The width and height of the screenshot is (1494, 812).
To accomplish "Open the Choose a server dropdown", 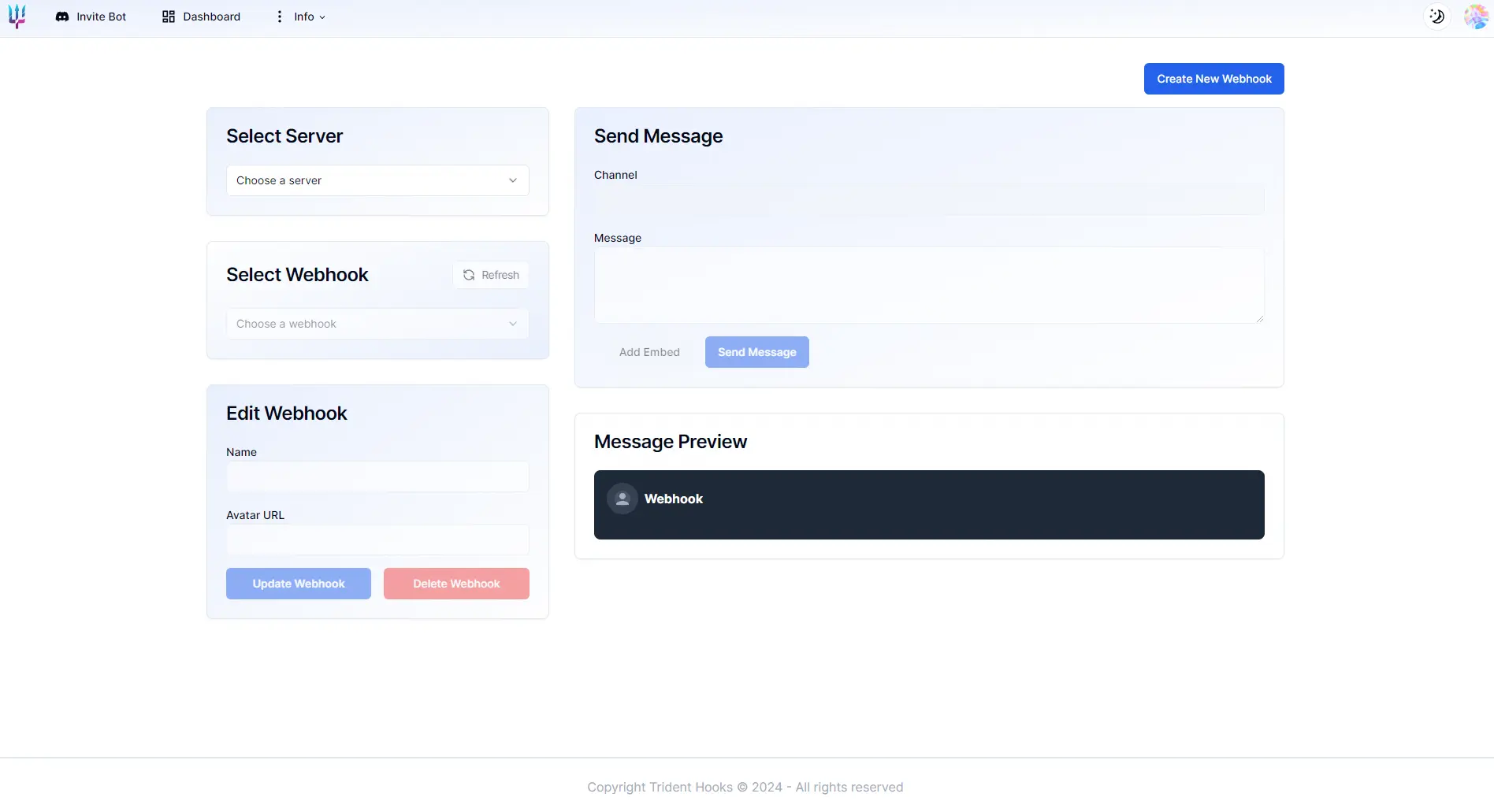I will 377,180.
